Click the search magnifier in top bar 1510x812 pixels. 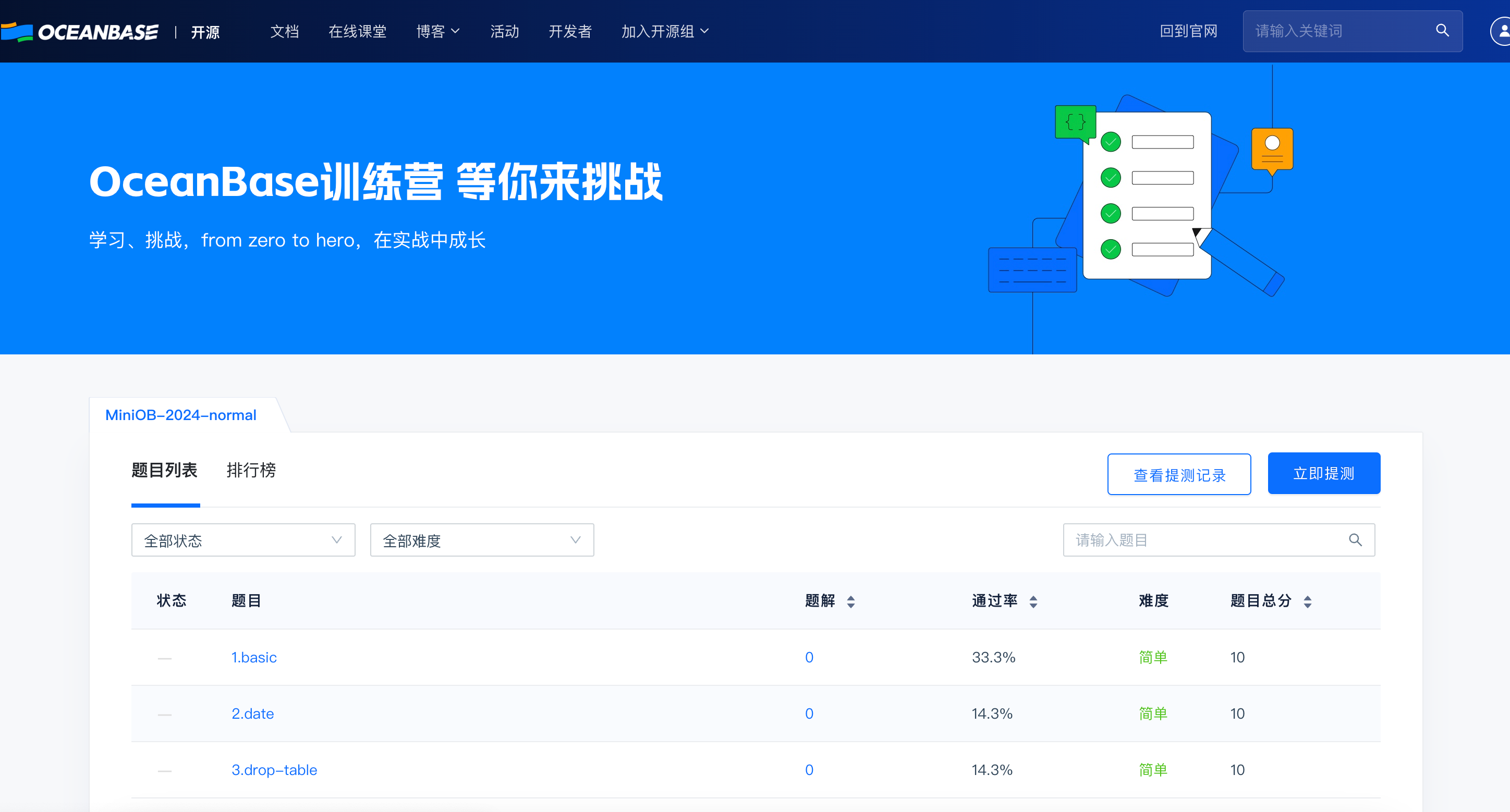1442,30
